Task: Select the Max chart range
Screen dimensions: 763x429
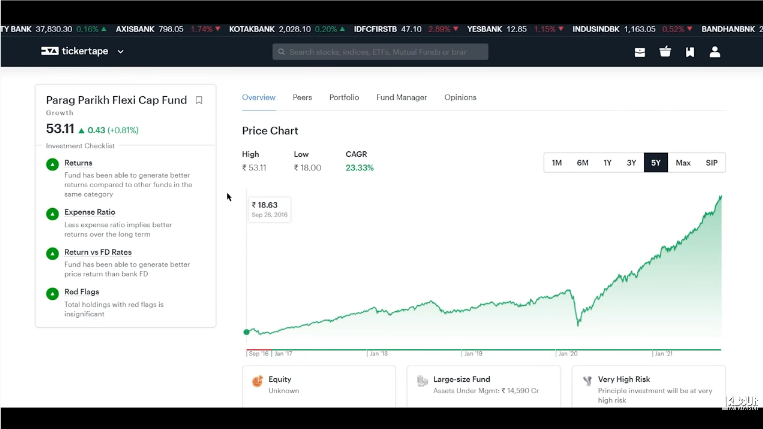Action: [683, 162]
